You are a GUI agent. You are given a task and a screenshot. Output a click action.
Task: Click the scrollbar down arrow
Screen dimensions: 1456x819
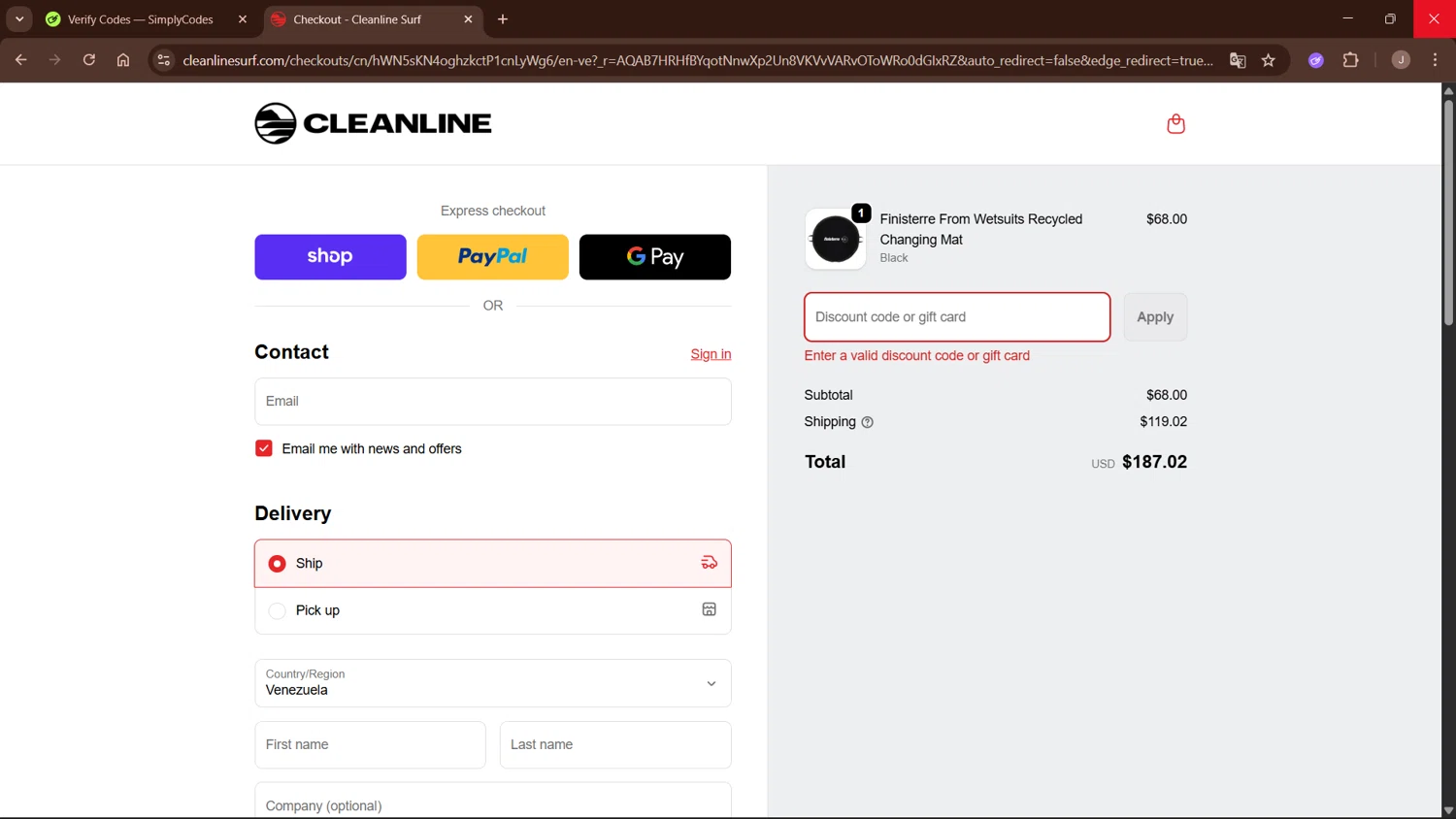click(x=1448, y=811)
